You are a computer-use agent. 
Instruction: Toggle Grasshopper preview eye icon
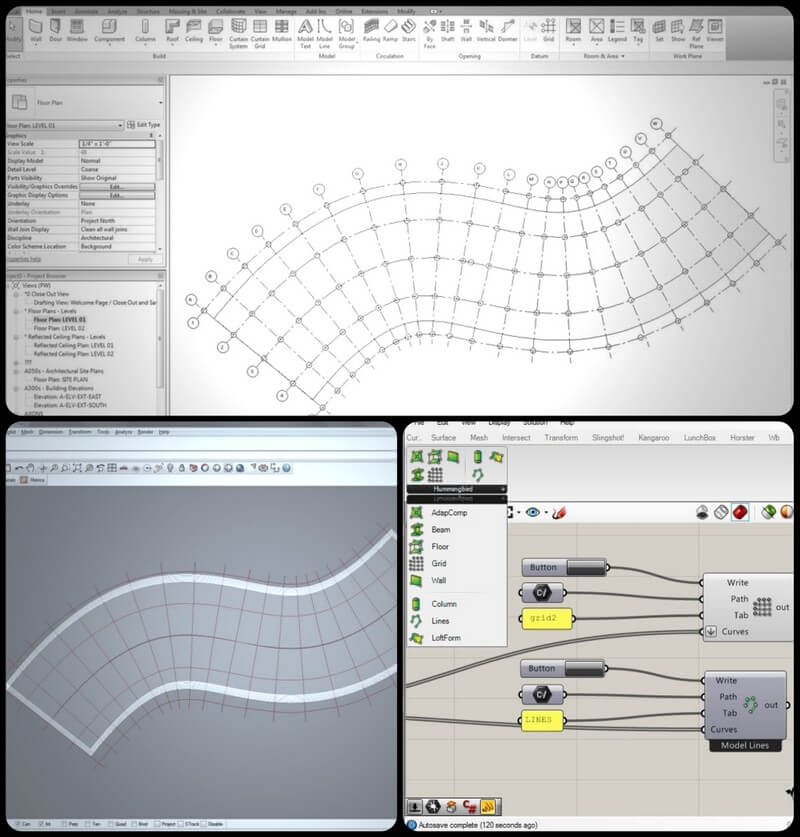[533, 513]
